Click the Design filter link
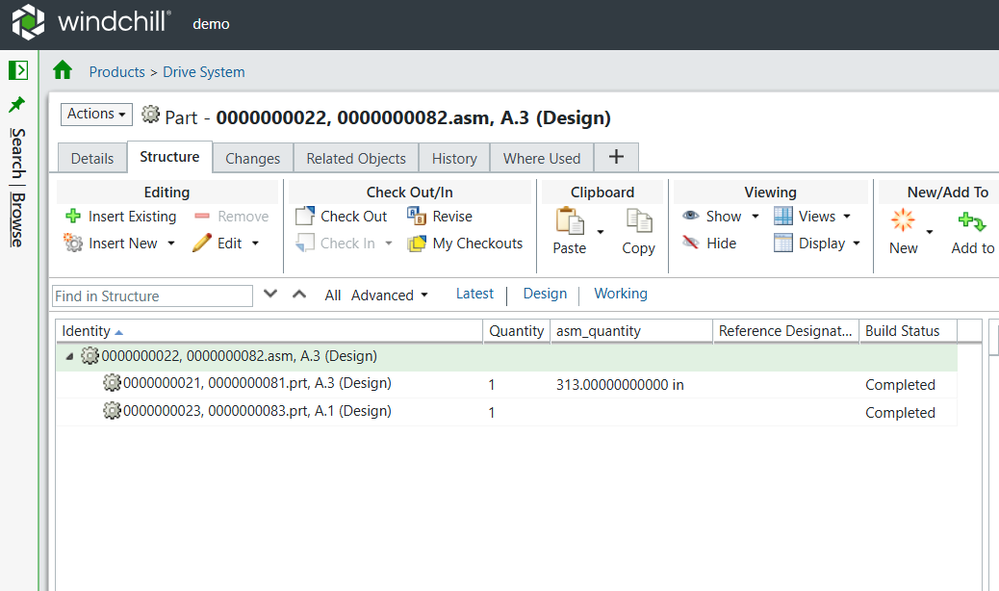This screenshot has width=999, height=591. (545, 294)
